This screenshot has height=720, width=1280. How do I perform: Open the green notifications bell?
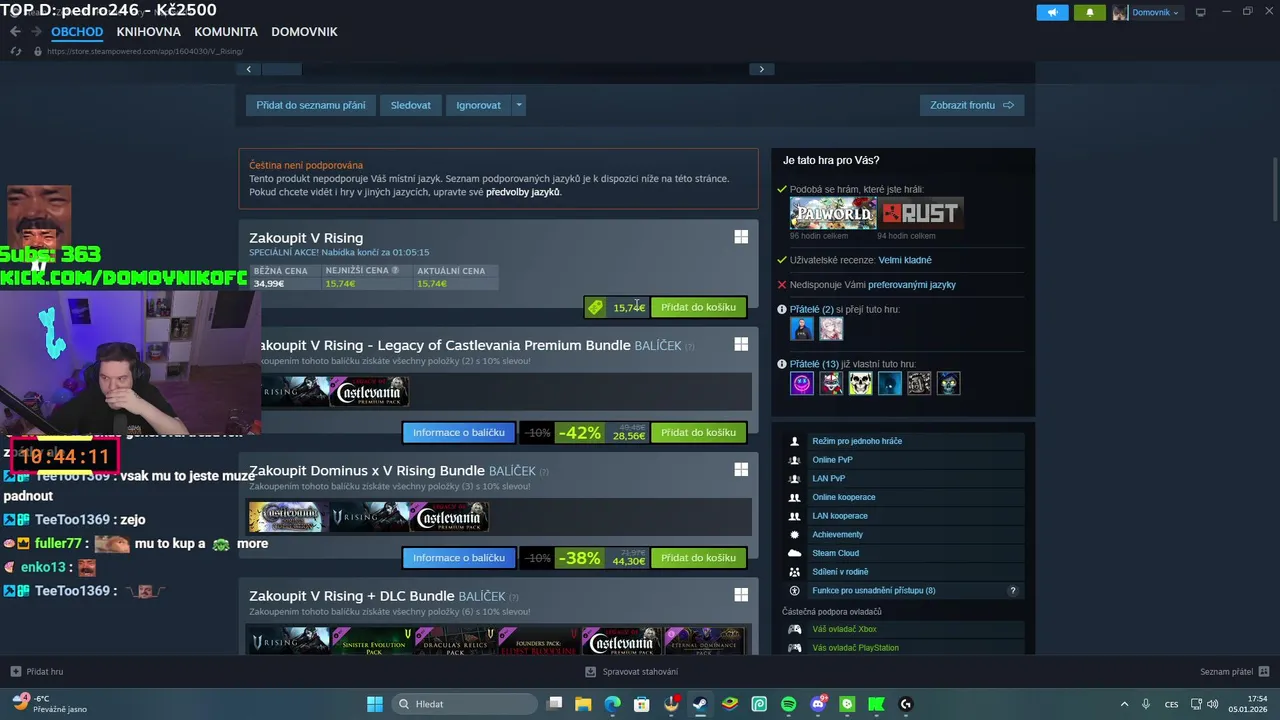point(1090,12)
